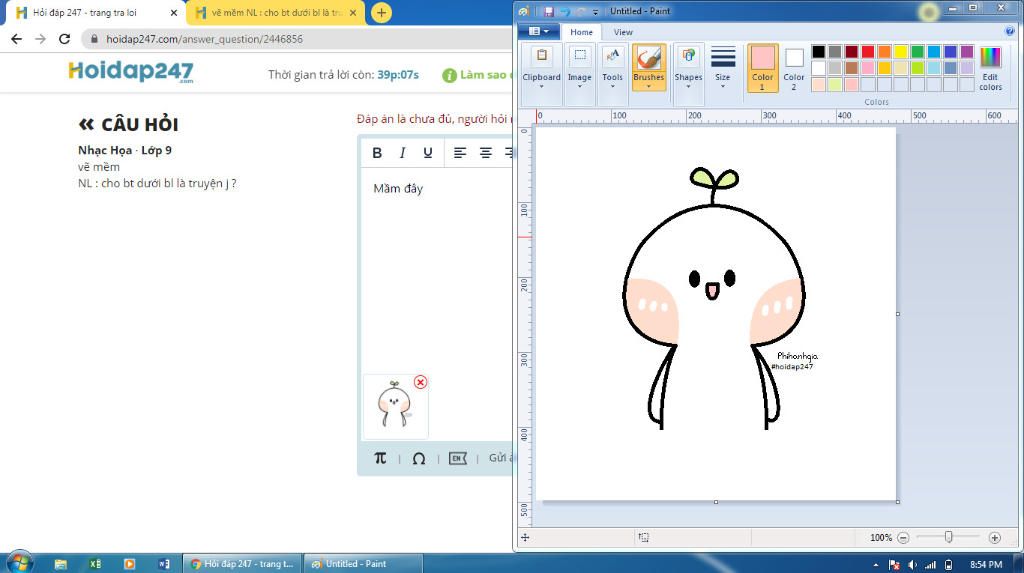Open the Windows Start button
1024x573 pixels.
[x=20, y=563]
